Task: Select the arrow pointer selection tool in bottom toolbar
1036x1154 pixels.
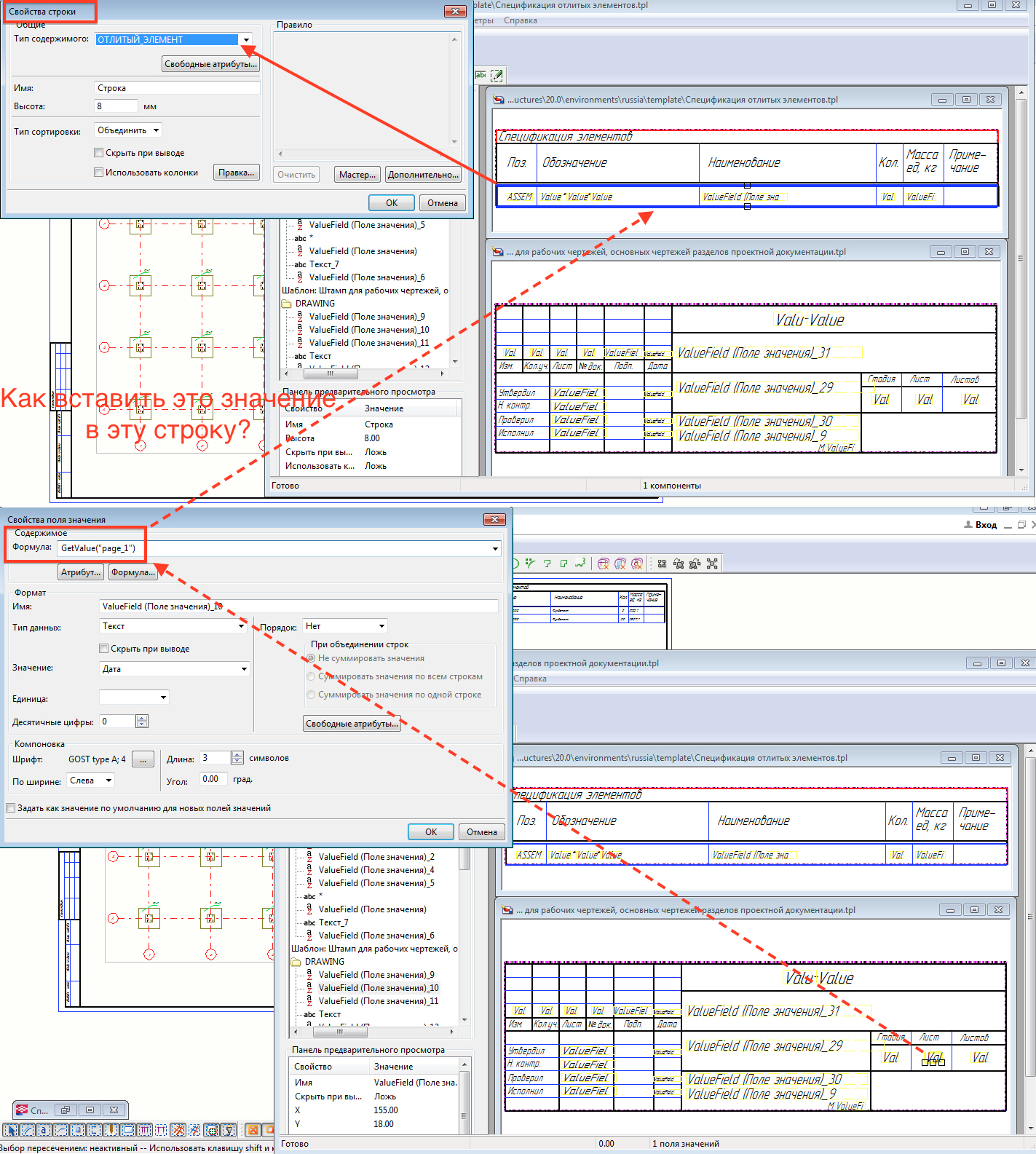Action: tap(11, 1130)
